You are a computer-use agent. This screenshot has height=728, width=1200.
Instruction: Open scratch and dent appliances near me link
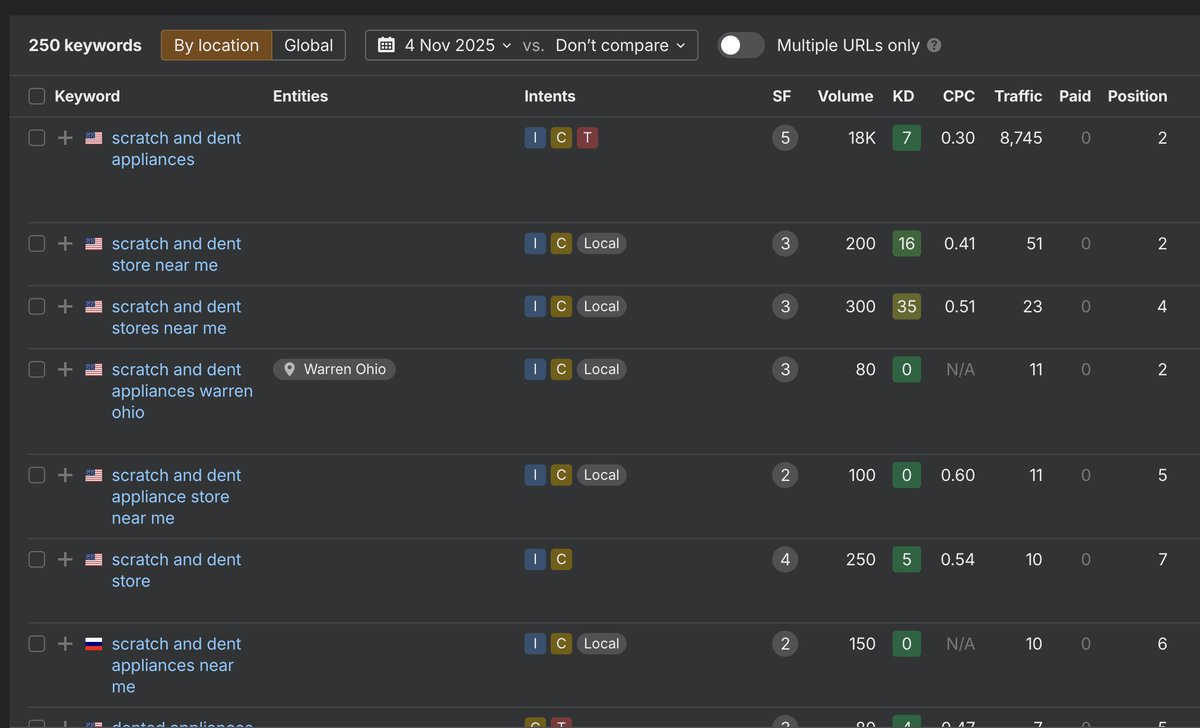coord(176,665)
